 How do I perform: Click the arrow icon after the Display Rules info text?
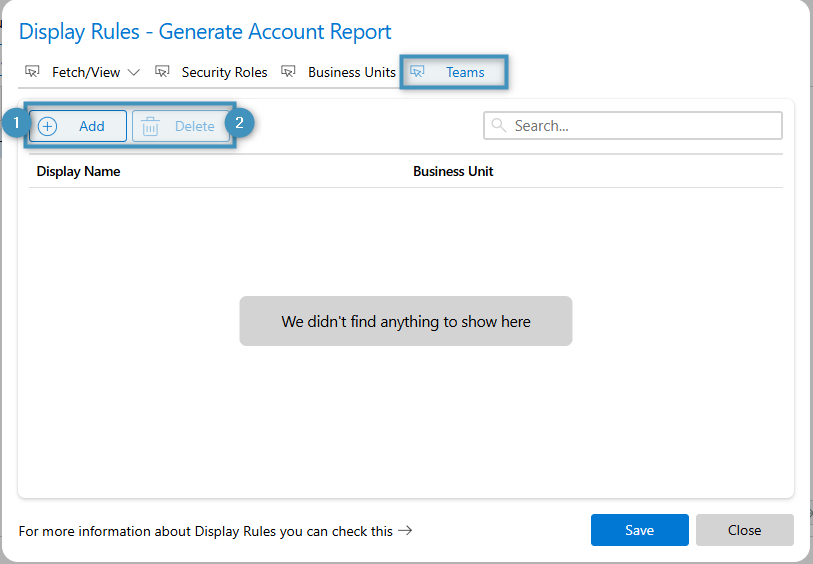(405, 531)
